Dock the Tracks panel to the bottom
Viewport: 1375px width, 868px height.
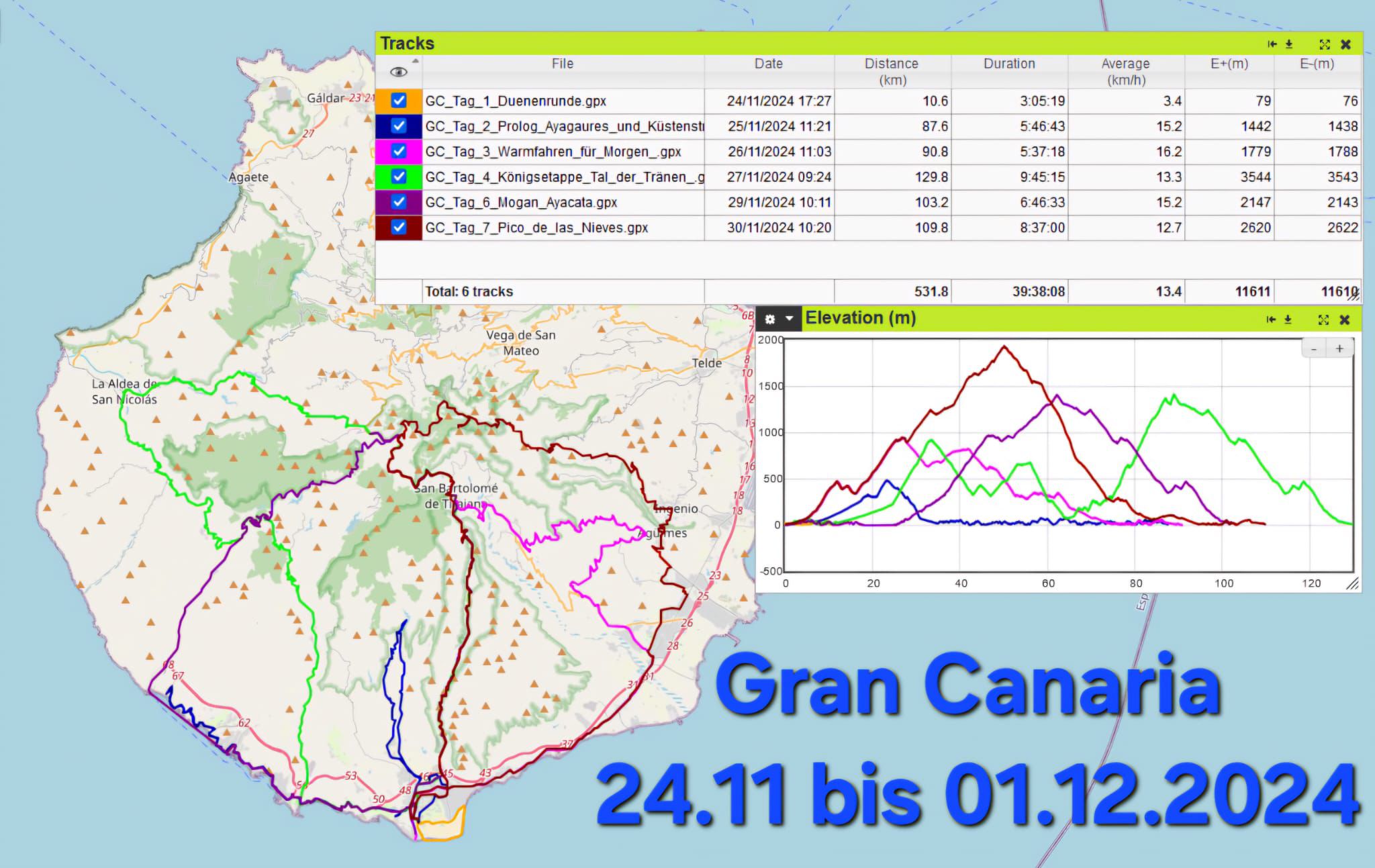(1289, 44)
